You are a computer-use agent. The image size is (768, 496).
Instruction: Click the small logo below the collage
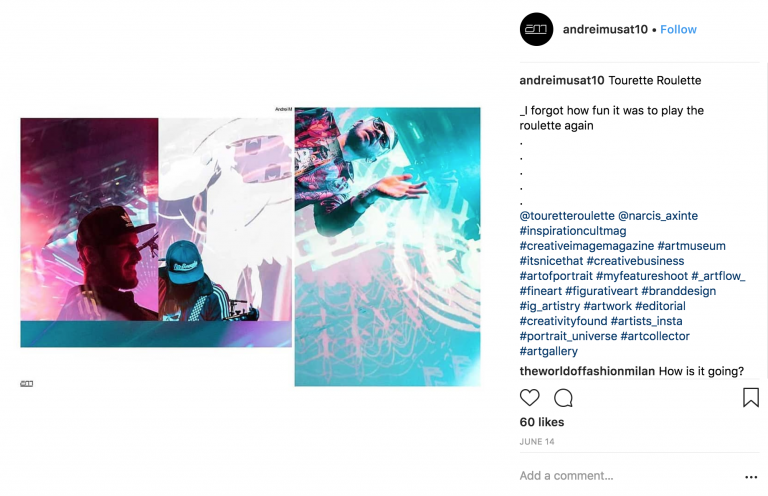coord(26,383)
